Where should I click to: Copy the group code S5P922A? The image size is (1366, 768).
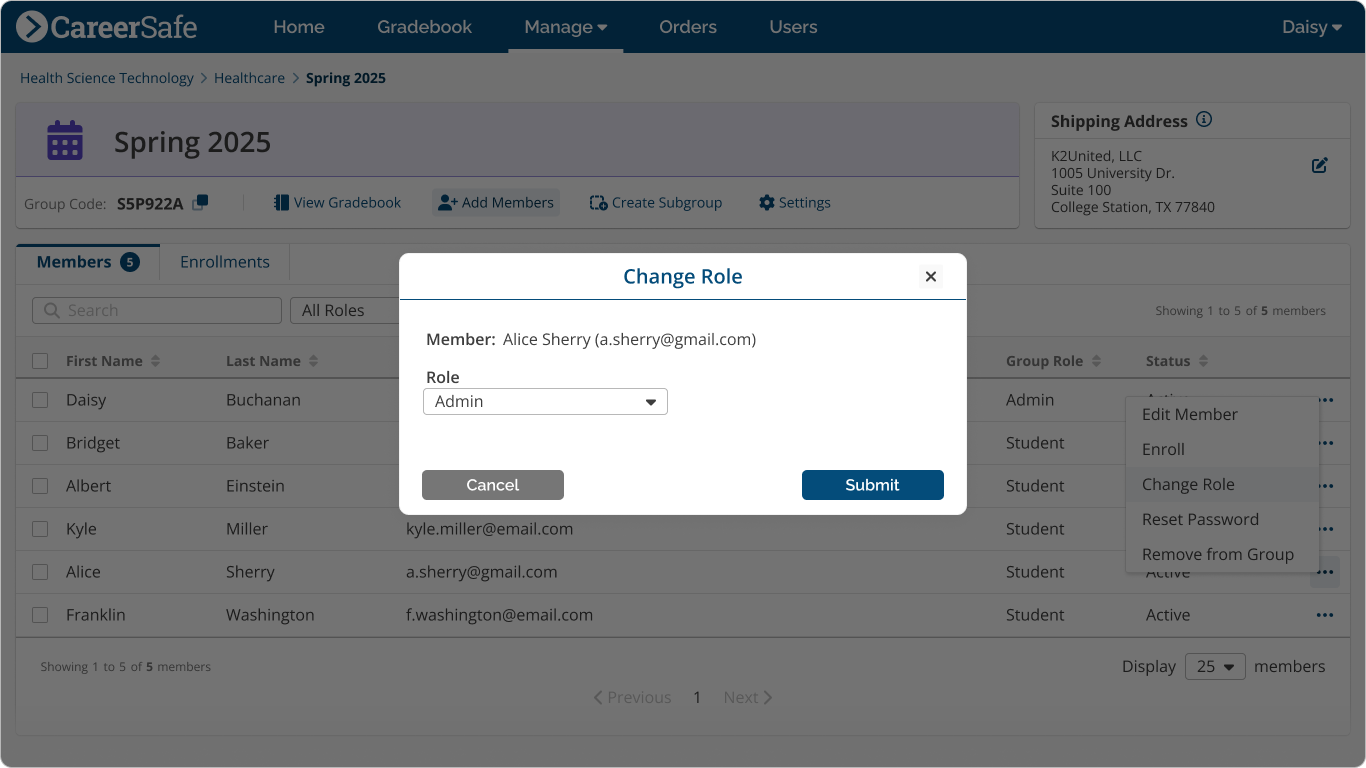(x=199, y=202)
